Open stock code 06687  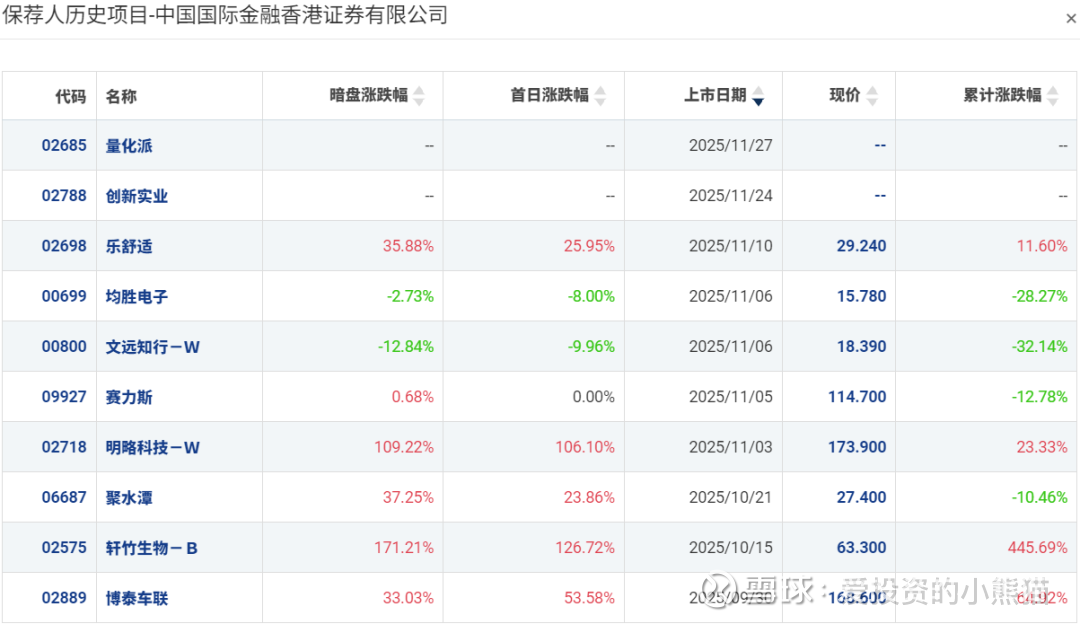tap(64, 497)
